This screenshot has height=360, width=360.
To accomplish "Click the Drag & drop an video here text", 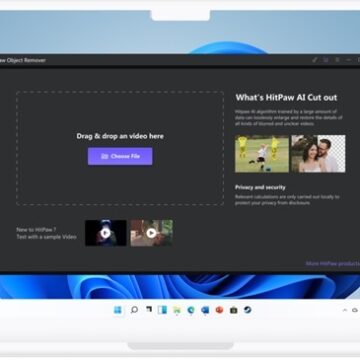I will coord(120,136).
